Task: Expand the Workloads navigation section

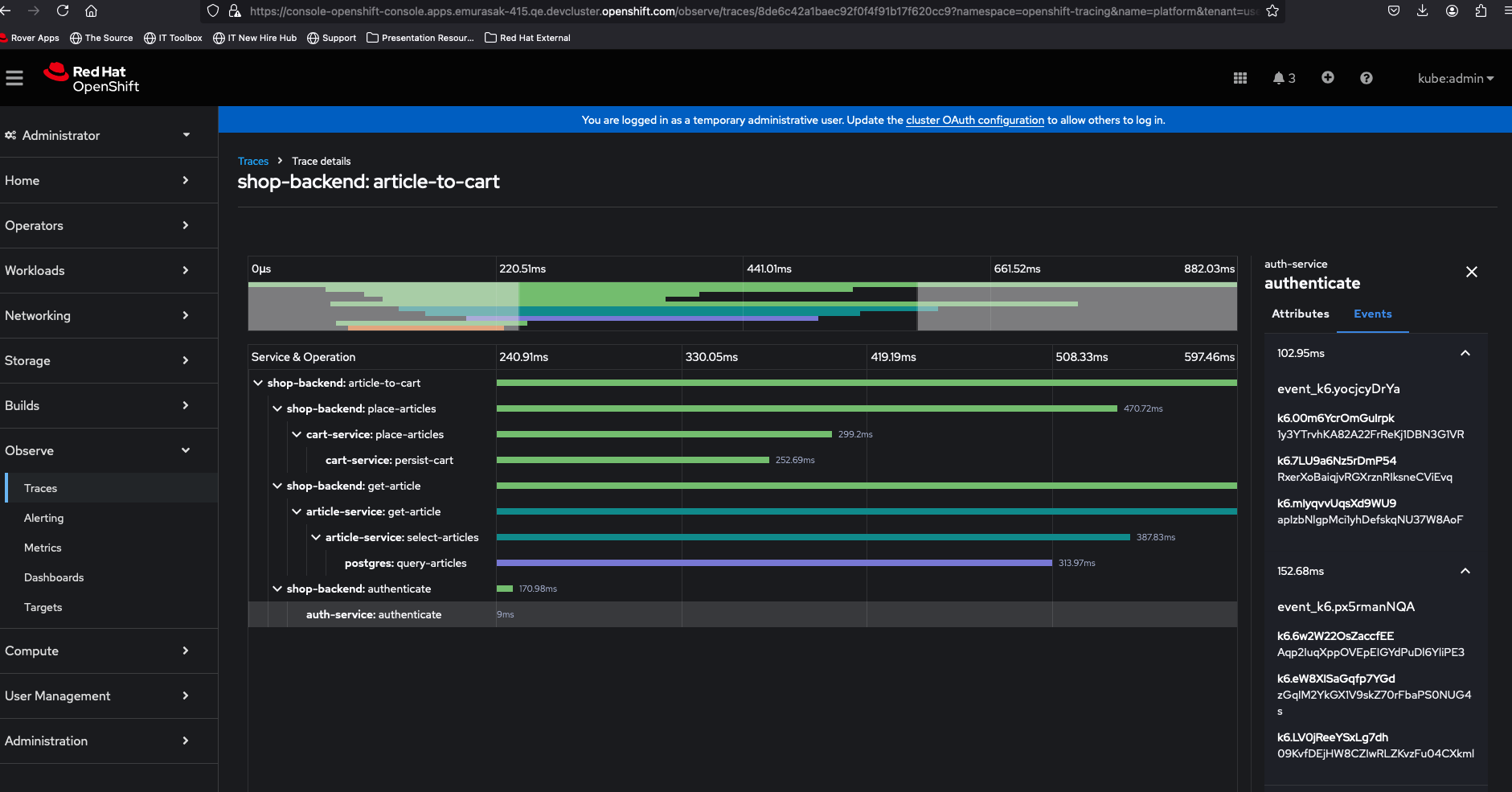Action: point(109,270)
